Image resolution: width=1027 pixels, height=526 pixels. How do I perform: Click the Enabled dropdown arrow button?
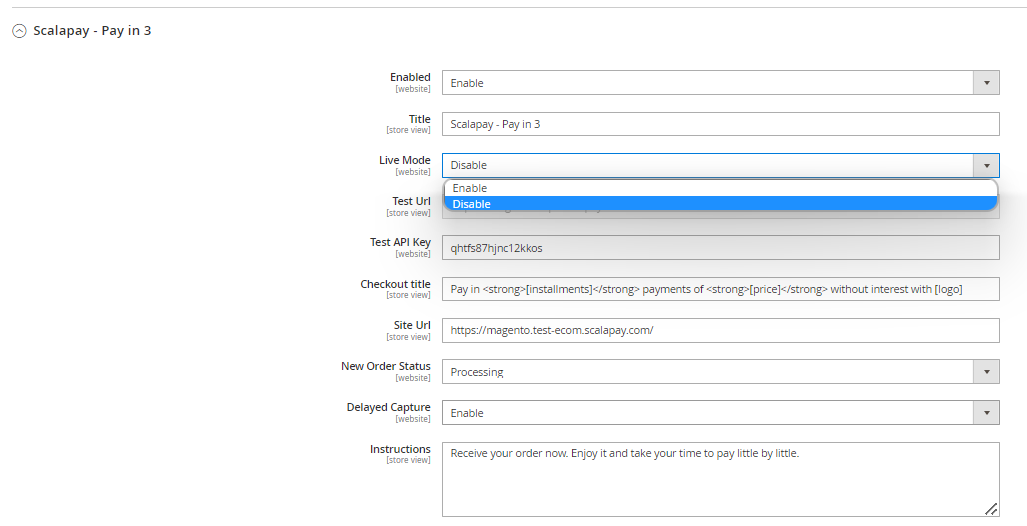tap(986, 83)
